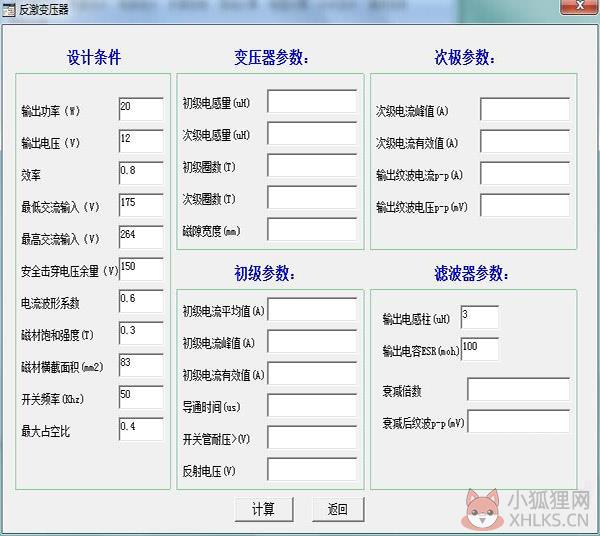Click the 最大占空比 label
Screen dimensions: 600x536
[46, 431]
